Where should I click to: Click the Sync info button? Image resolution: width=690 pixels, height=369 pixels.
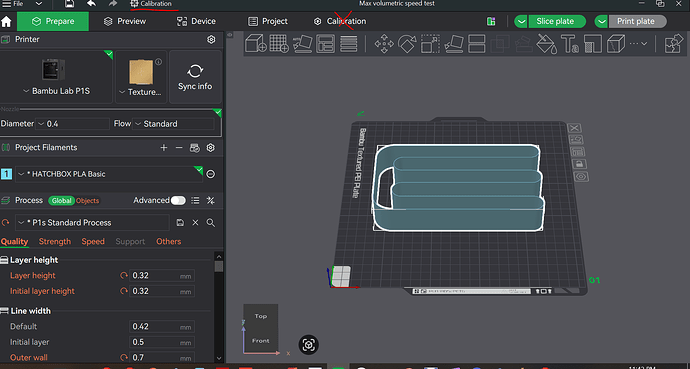click(x=195, y=77)
